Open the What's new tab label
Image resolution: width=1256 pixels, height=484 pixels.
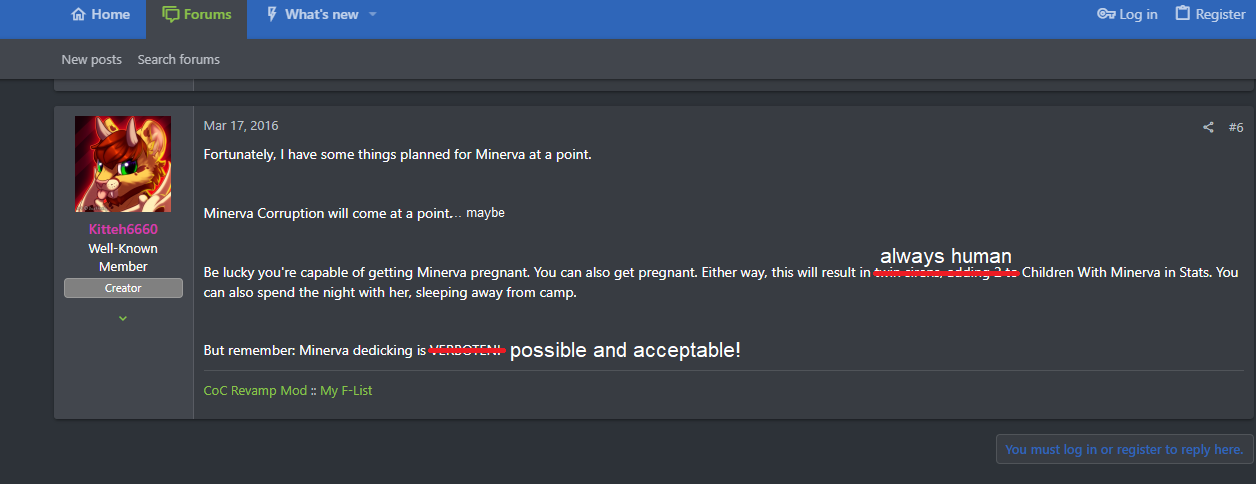[x=321, y=15]
